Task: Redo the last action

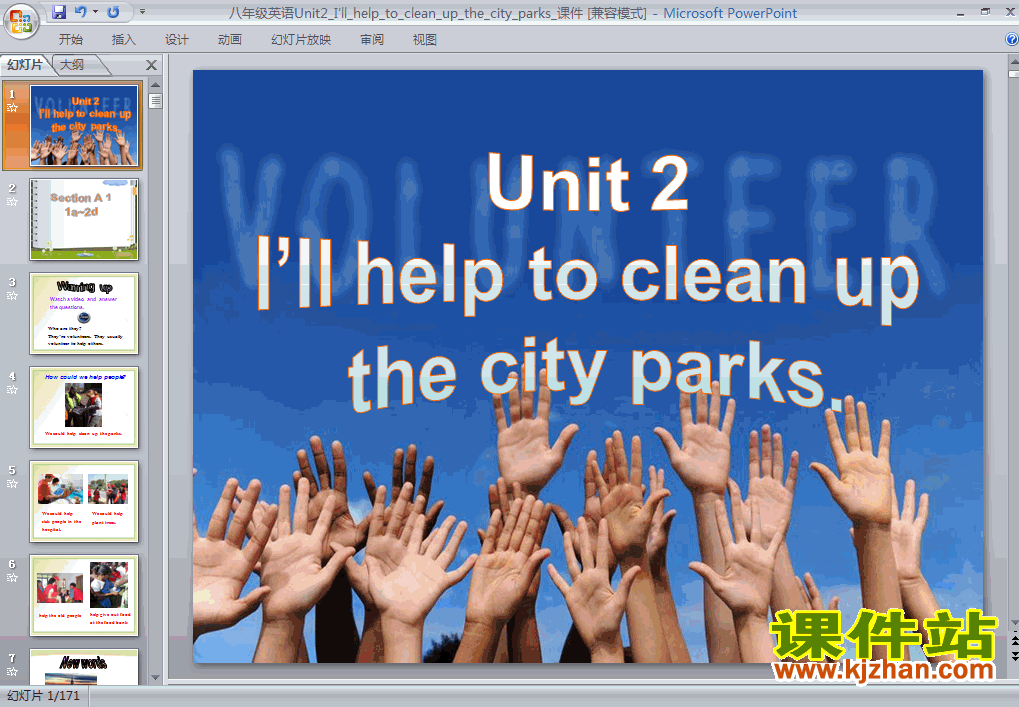Action: 113,12
